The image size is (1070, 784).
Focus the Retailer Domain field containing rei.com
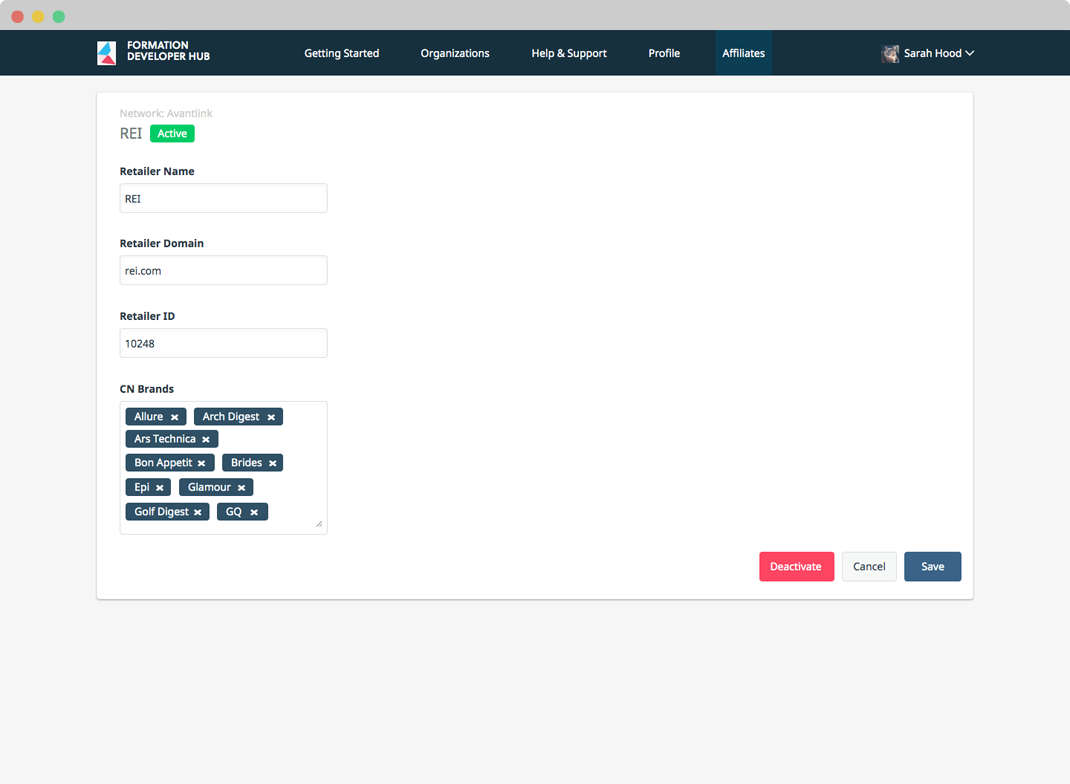pyautogui.click(x=223, y=270)
